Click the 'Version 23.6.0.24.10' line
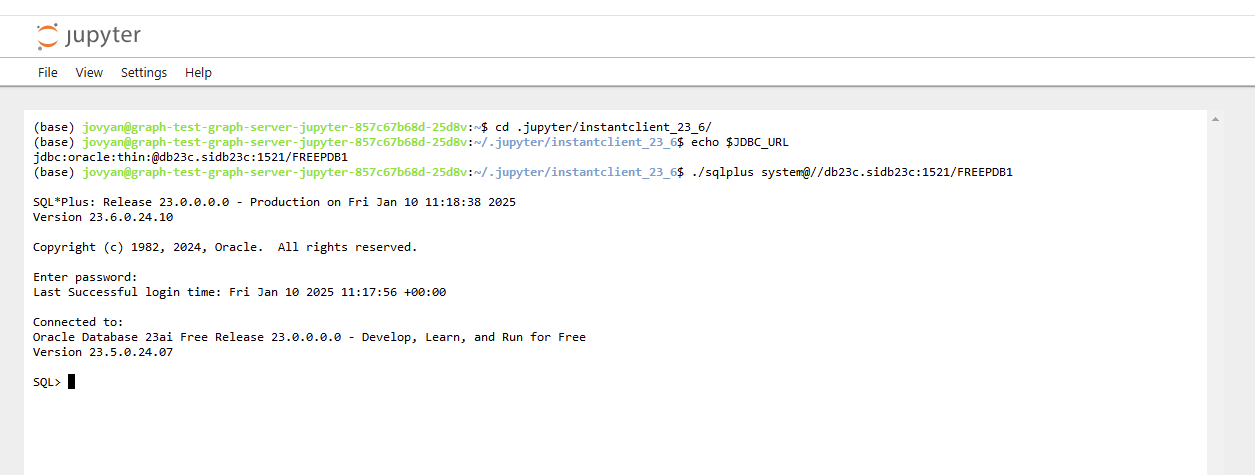Image resolution: width=1255 pixels, height=475 pixels. point(103,217)
